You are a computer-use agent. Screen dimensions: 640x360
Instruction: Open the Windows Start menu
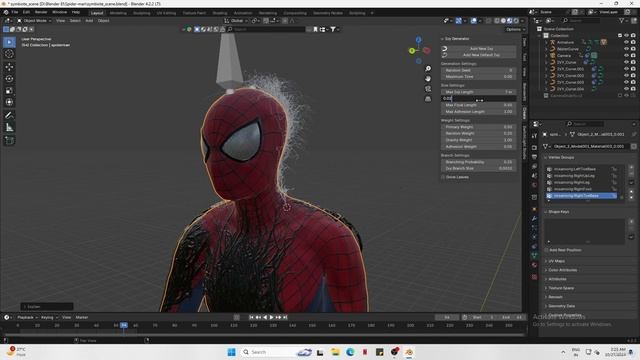(231, 352)
